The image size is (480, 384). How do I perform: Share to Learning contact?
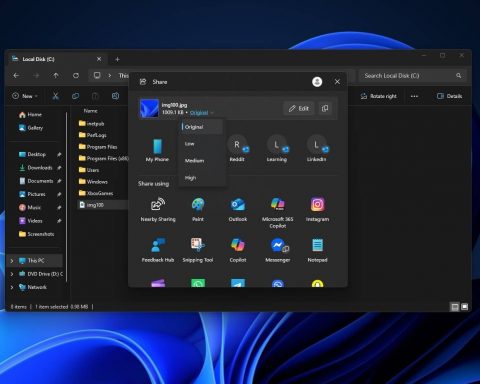coord(277,149)
